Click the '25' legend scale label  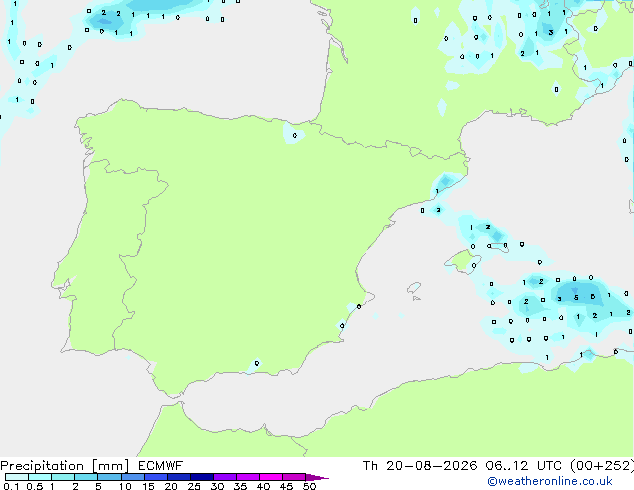[194, 486]
